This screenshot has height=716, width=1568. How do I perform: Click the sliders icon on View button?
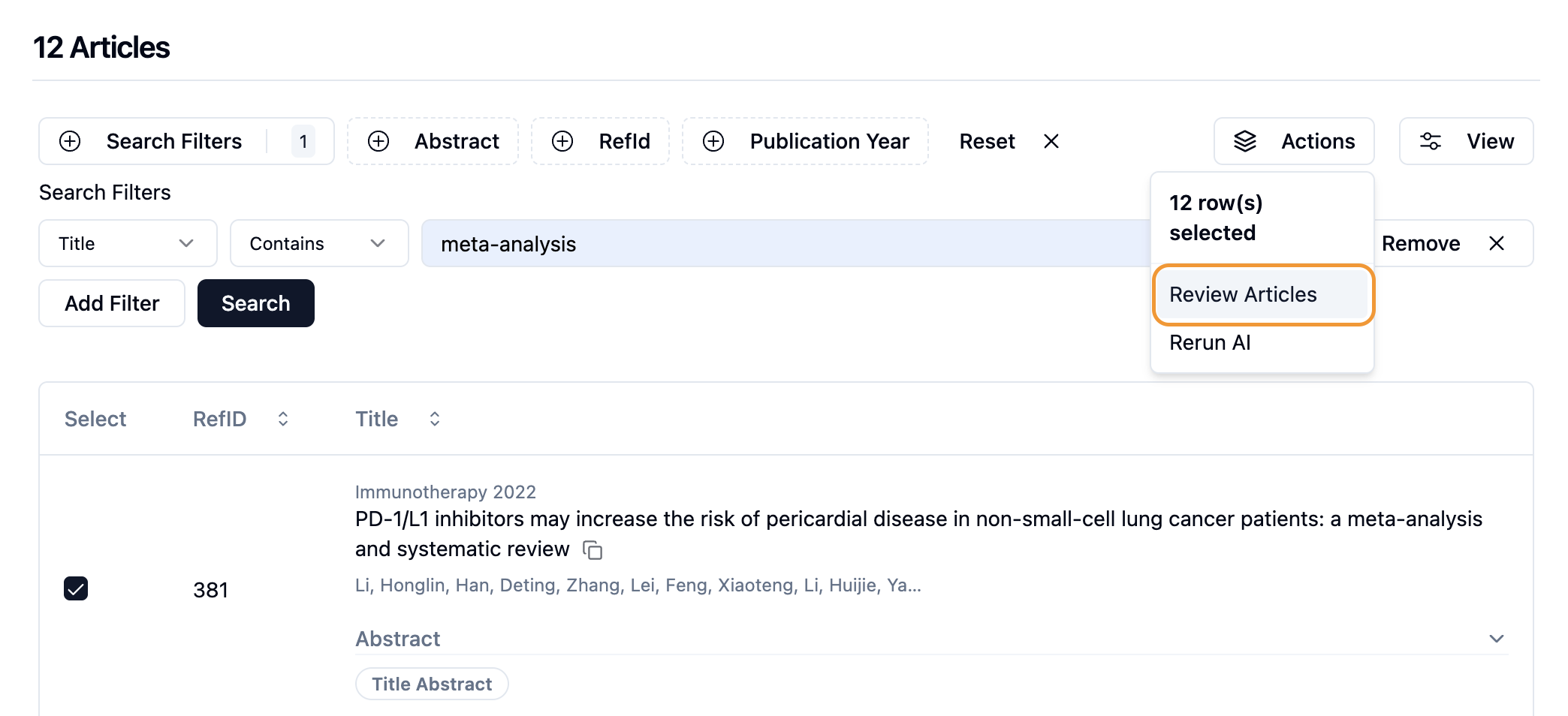tap(1430, 141)
